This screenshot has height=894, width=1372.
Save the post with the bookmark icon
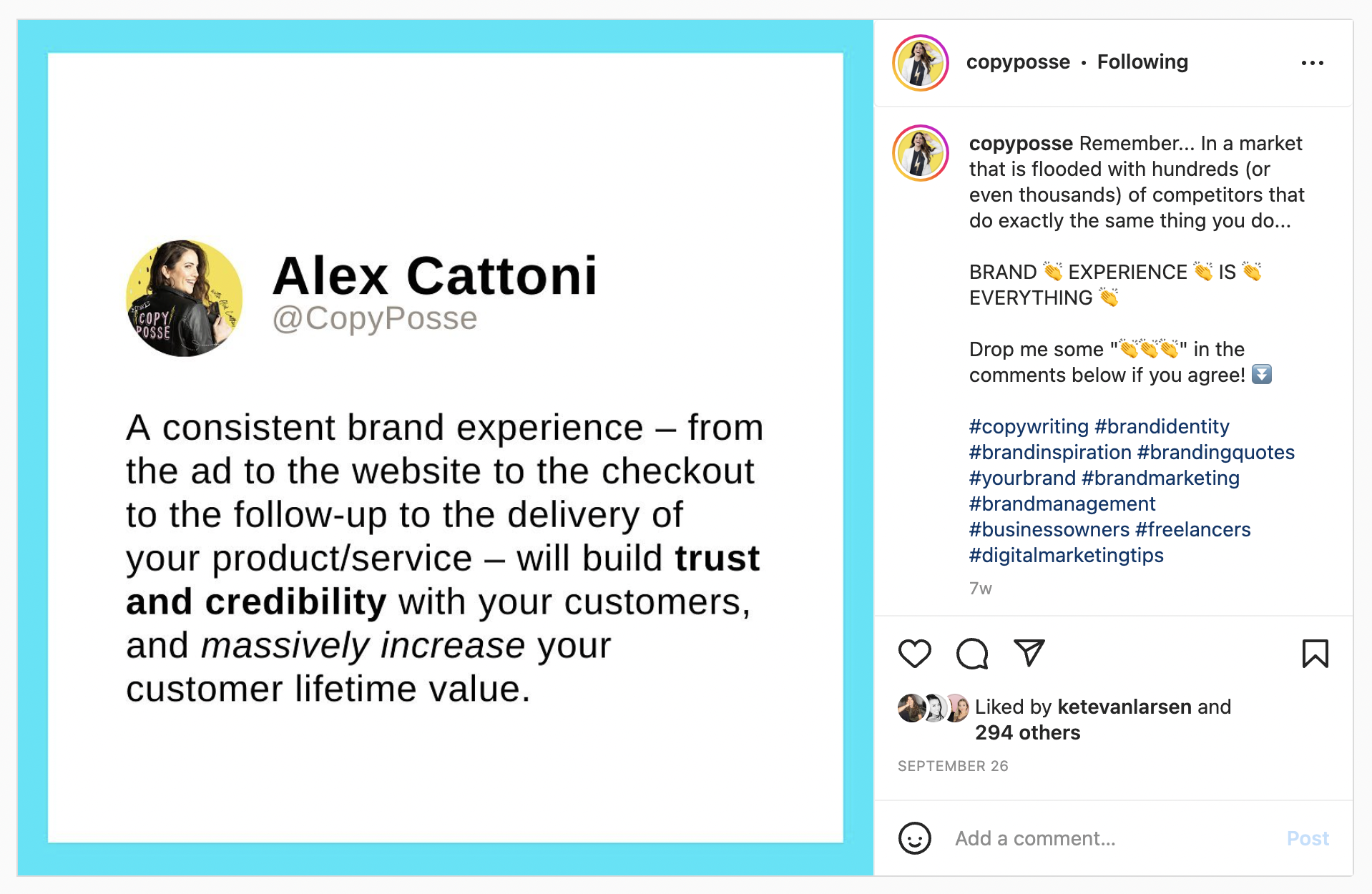tap(1315, 654)
